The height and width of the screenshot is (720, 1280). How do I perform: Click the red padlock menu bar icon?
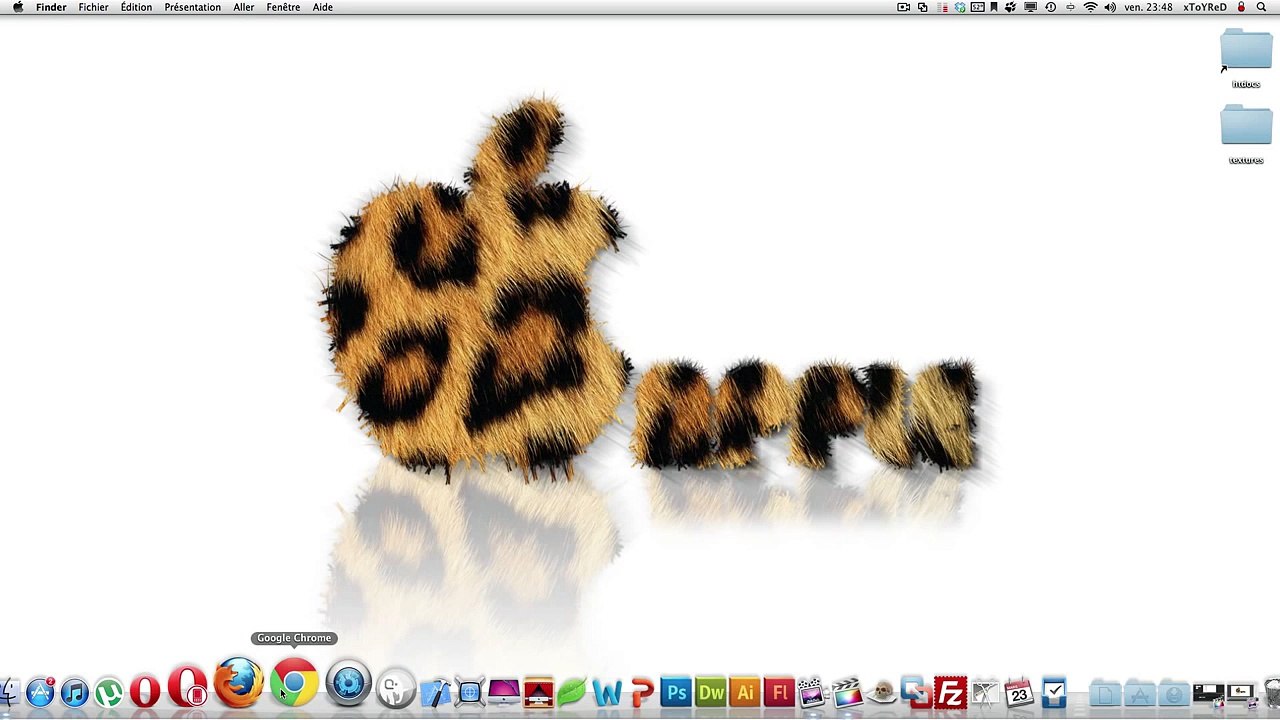(x=1241, y=7)
